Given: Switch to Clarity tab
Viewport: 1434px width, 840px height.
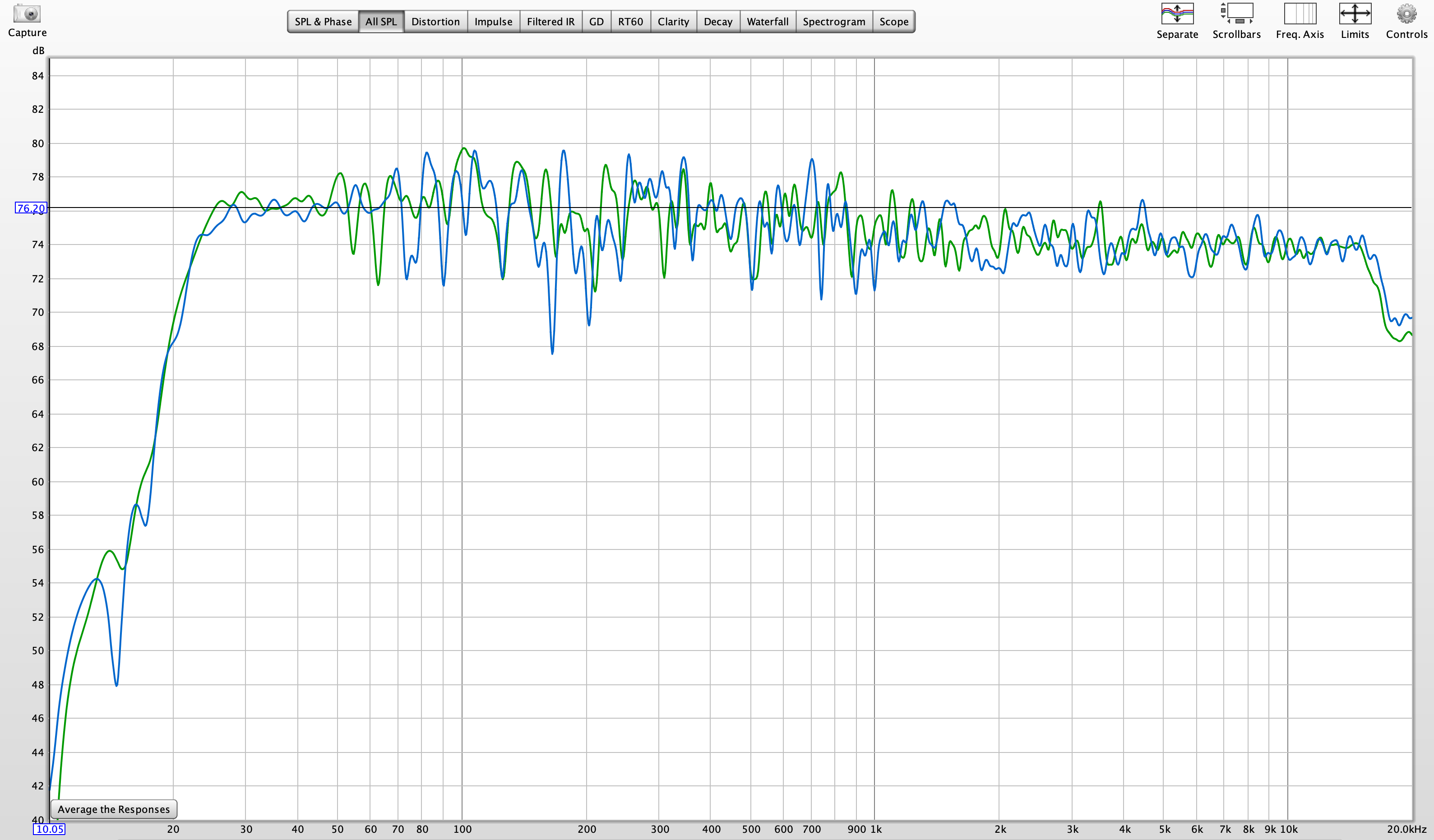Looking at the screenshot, I should coord(673,22).
